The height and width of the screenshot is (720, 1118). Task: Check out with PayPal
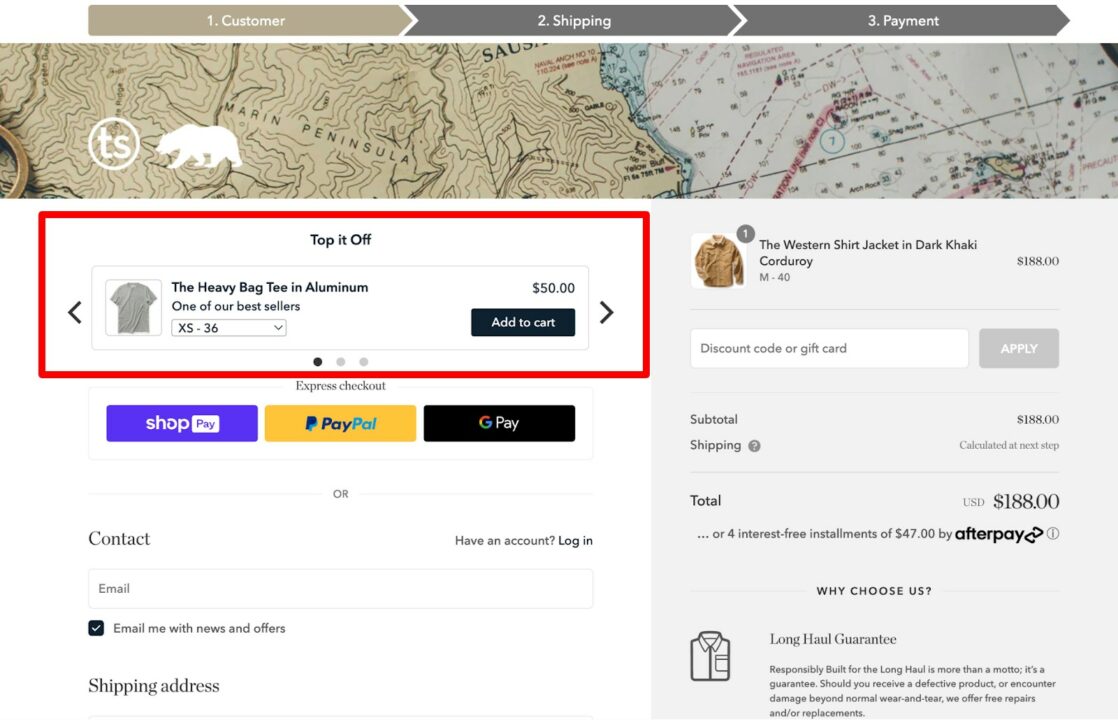340,423
